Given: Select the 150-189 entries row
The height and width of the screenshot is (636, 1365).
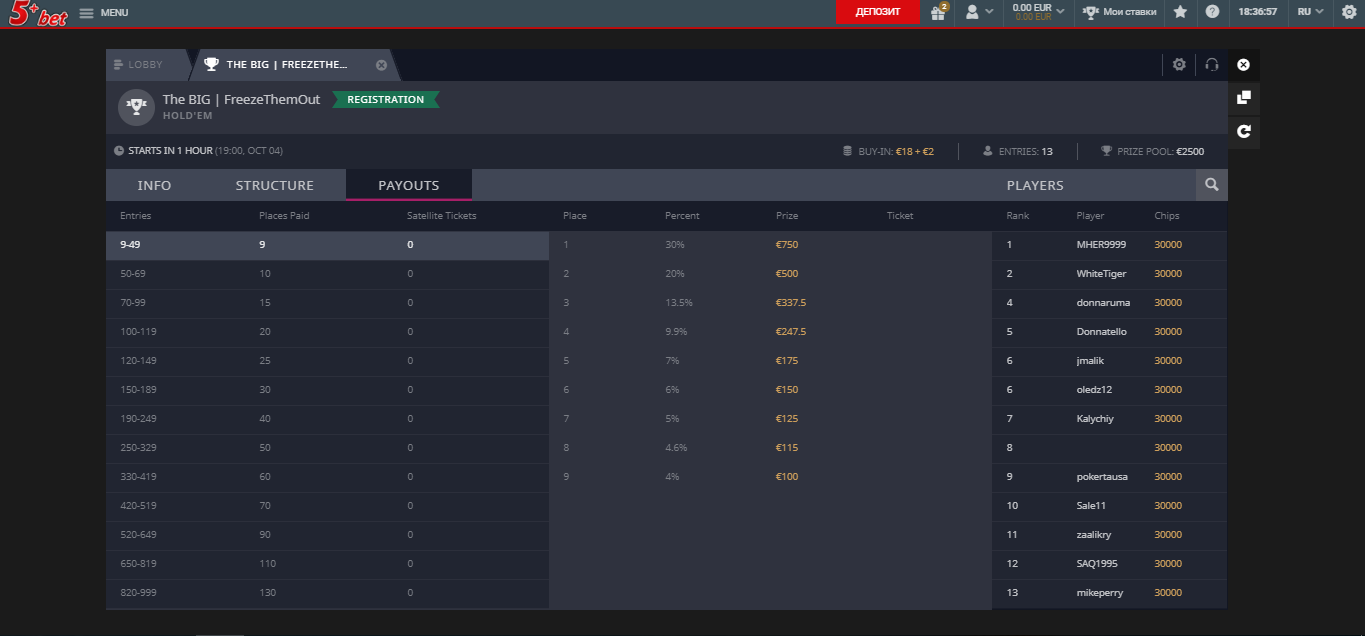Looking at the screenshot, I should 328,390.
